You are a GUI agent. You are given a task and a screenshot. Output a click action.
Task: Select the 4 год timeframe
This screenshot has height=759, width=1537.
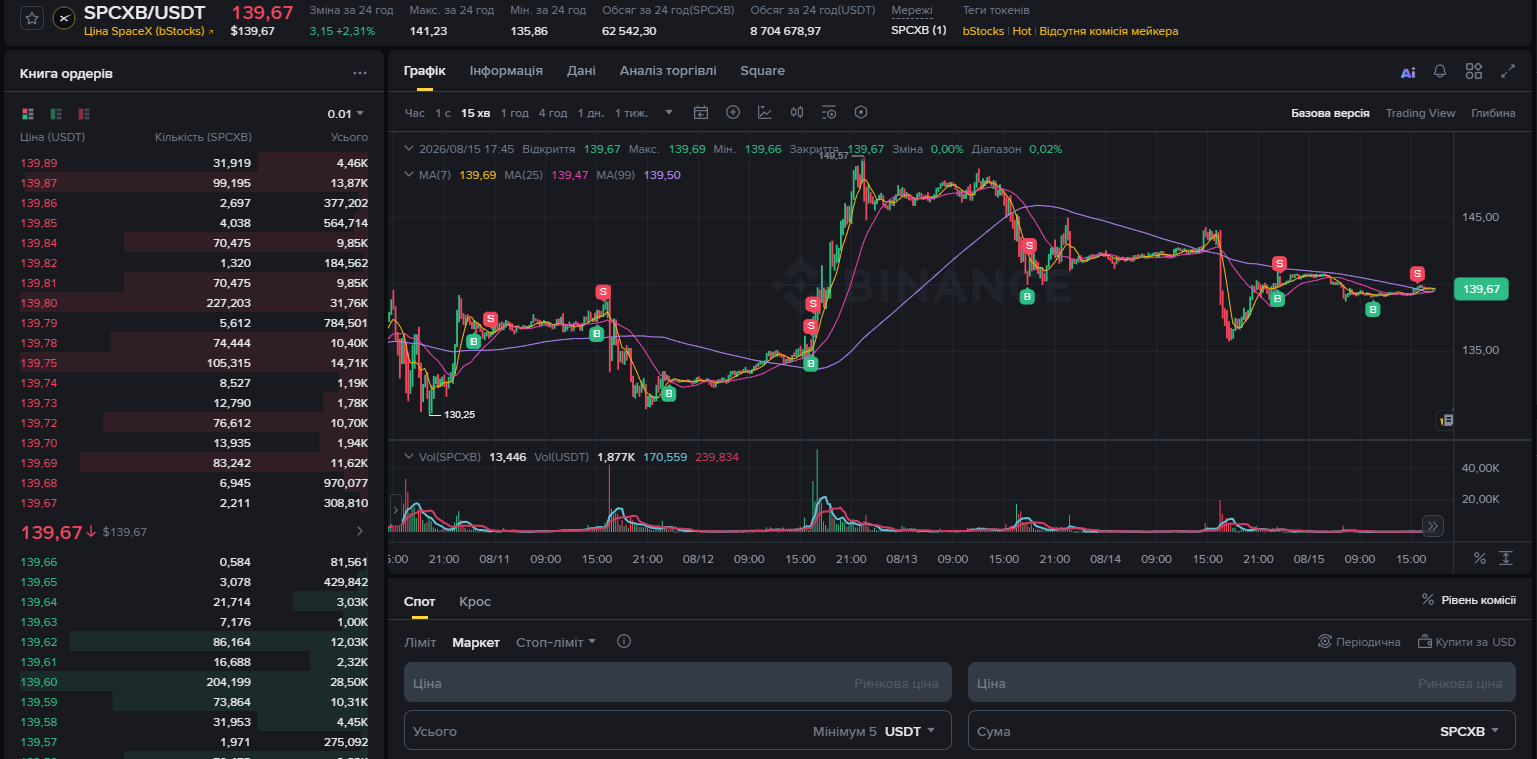553,113
